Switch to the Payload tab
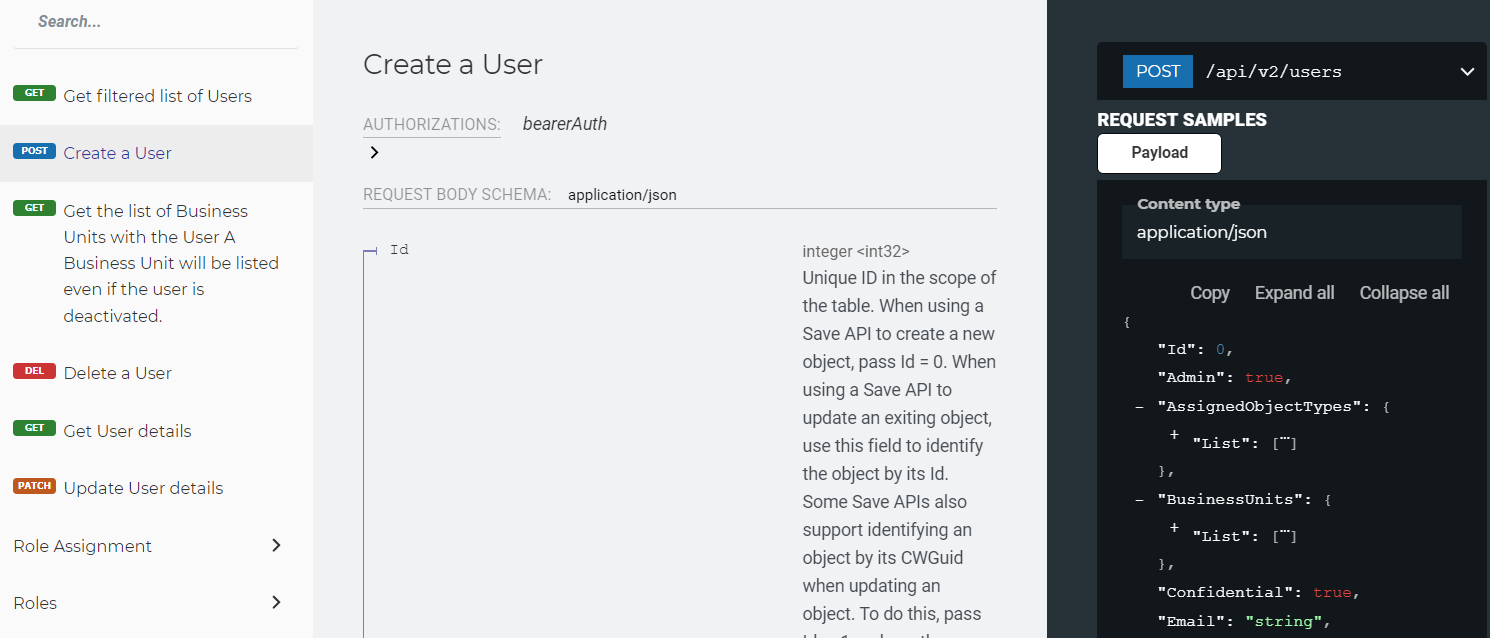Viewport: 1490px width, 638px height. [x=1159, y=153]
